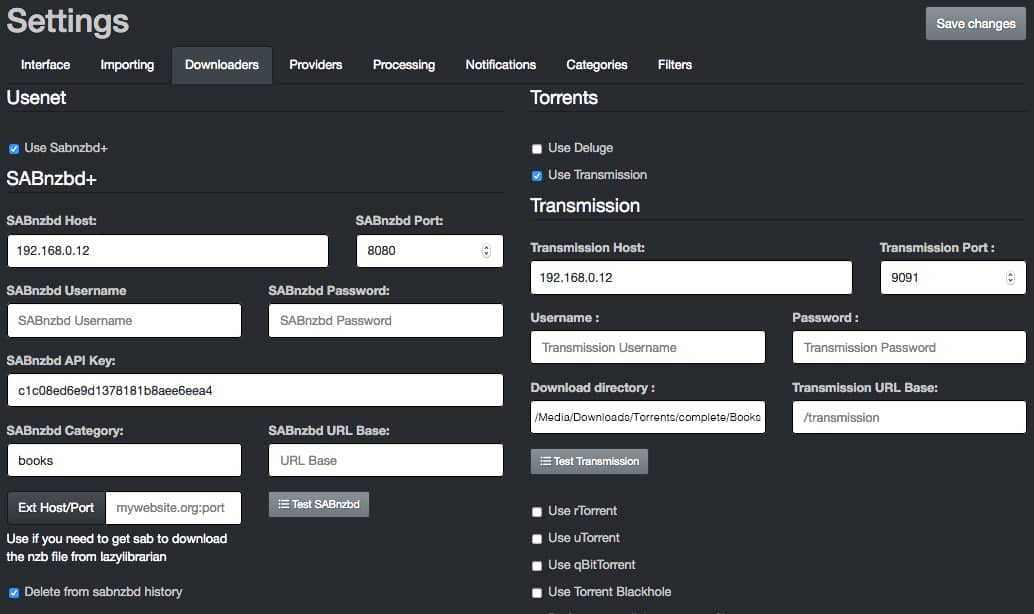Click the Save changes button
Image resolution: width=1034 pixels, height=614 pixels.
point(975,24)
